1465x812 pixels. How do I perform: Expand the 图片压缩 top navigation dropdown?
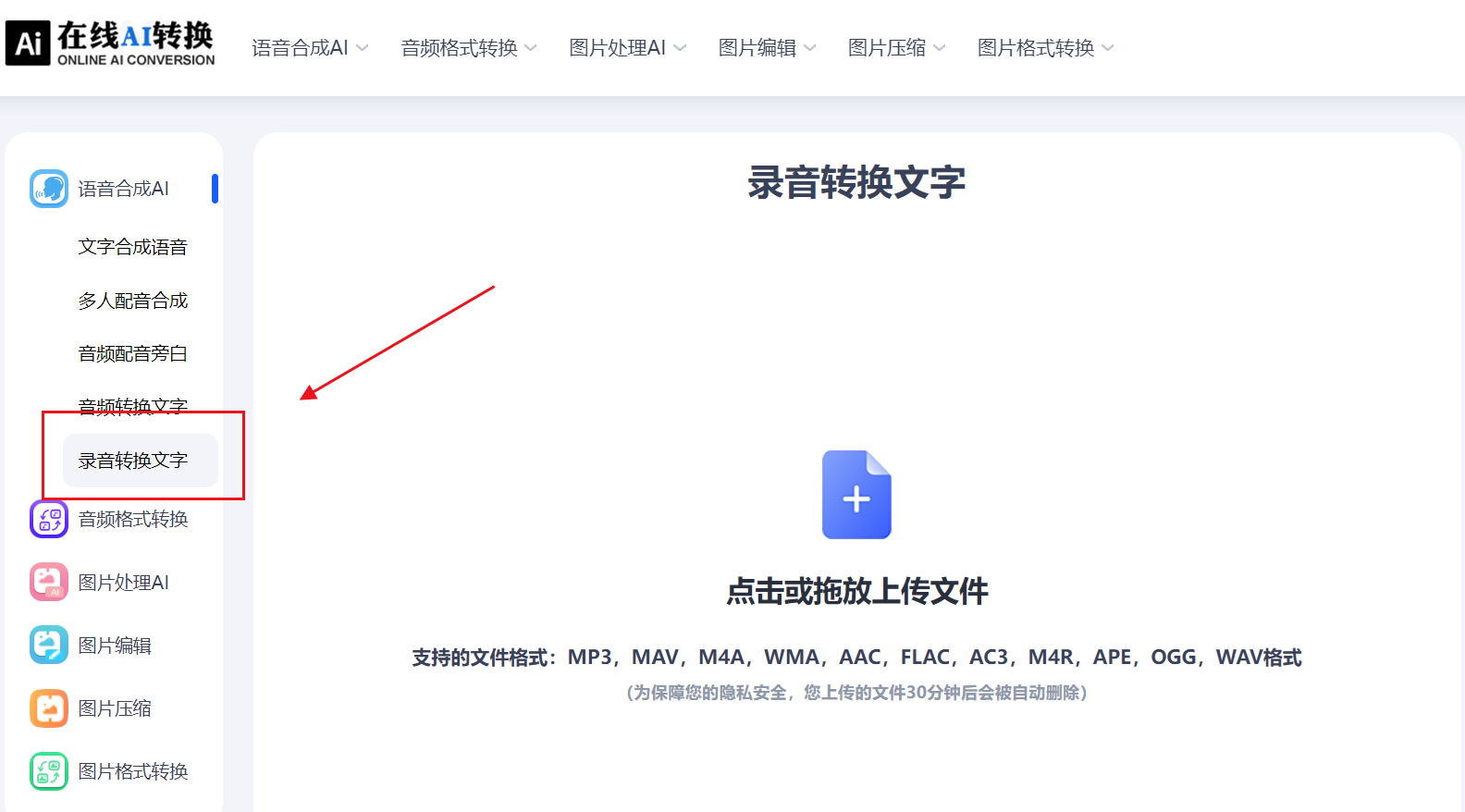pyautogui.click(x=896, y=48)
